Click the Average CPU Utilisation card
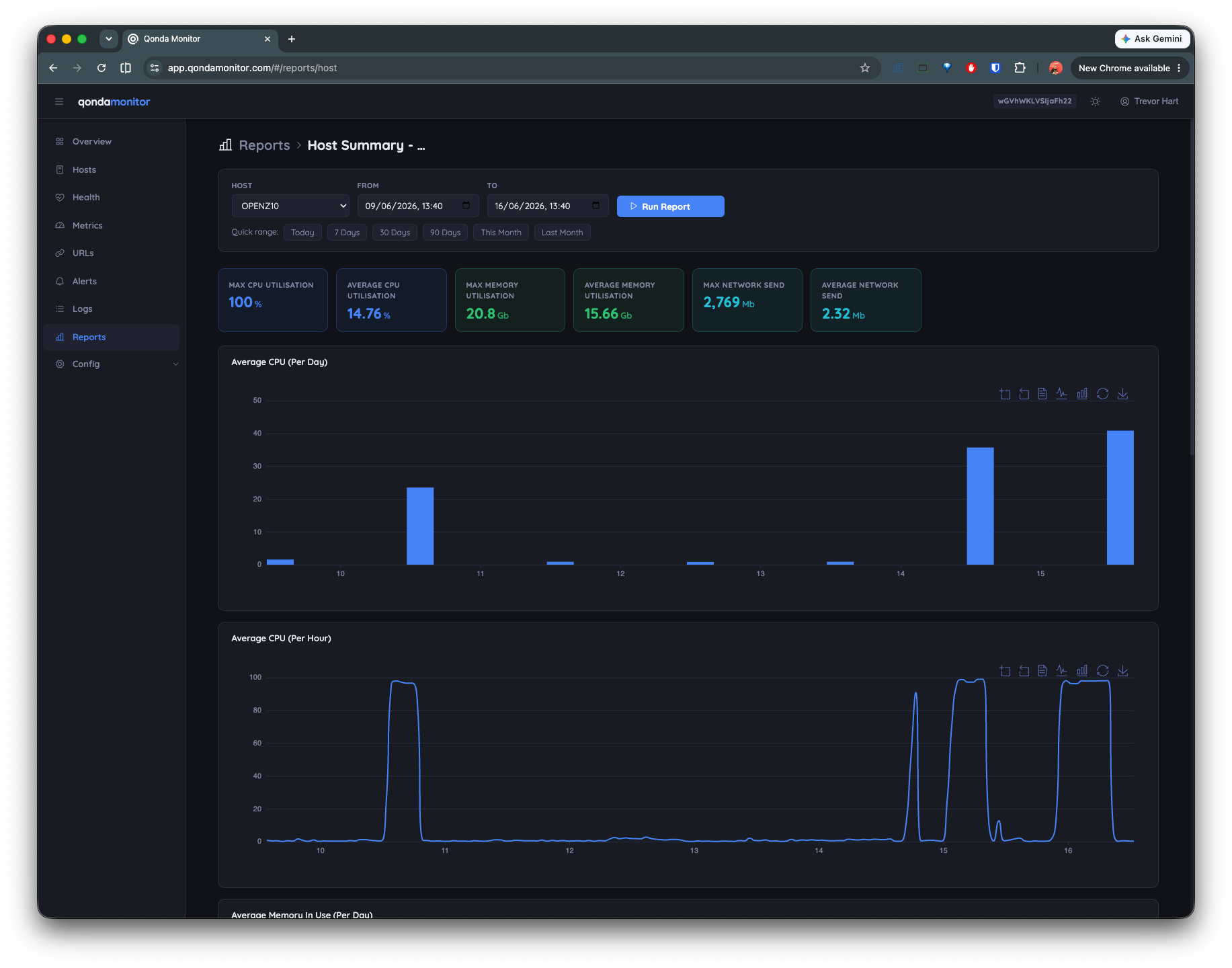The height and width of the screenshot is (968, 1232). tap(391, 300)
